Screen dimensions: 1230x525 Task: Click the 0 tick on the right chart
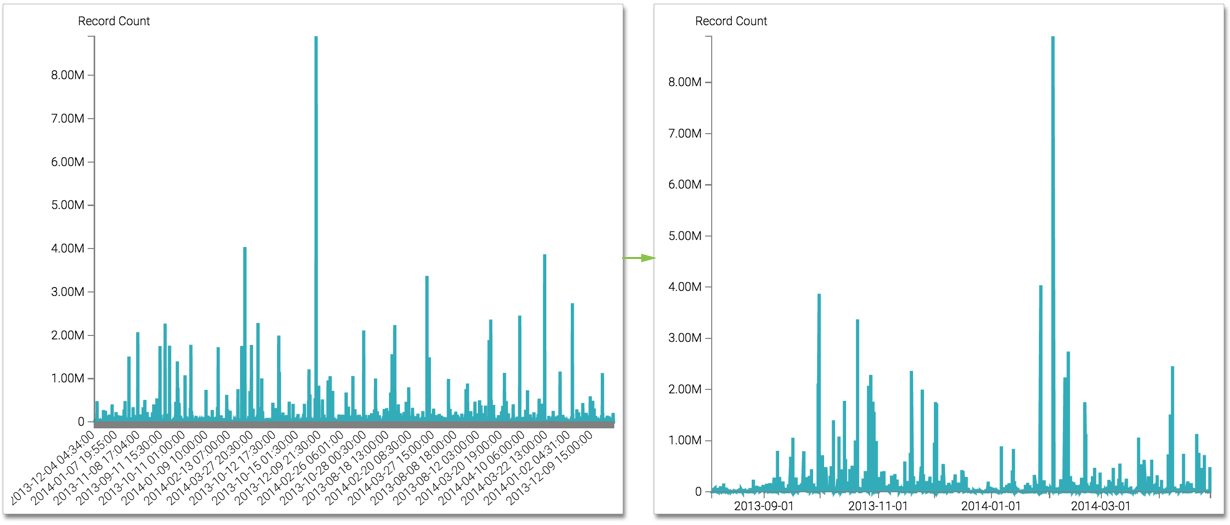pos(700,492)
